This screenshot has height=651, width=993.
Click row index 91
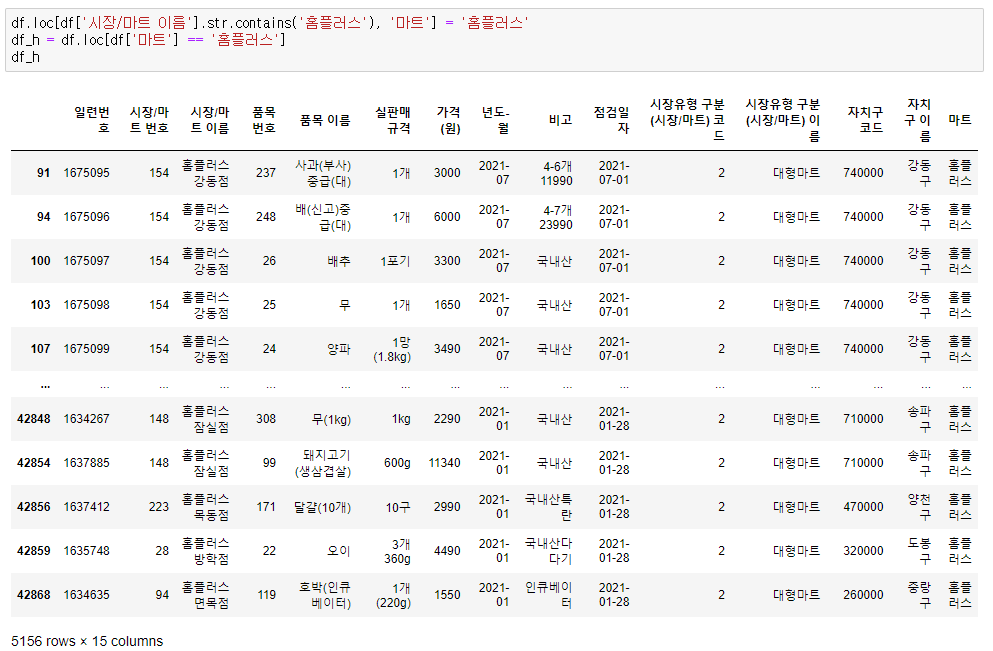[43, 173]
